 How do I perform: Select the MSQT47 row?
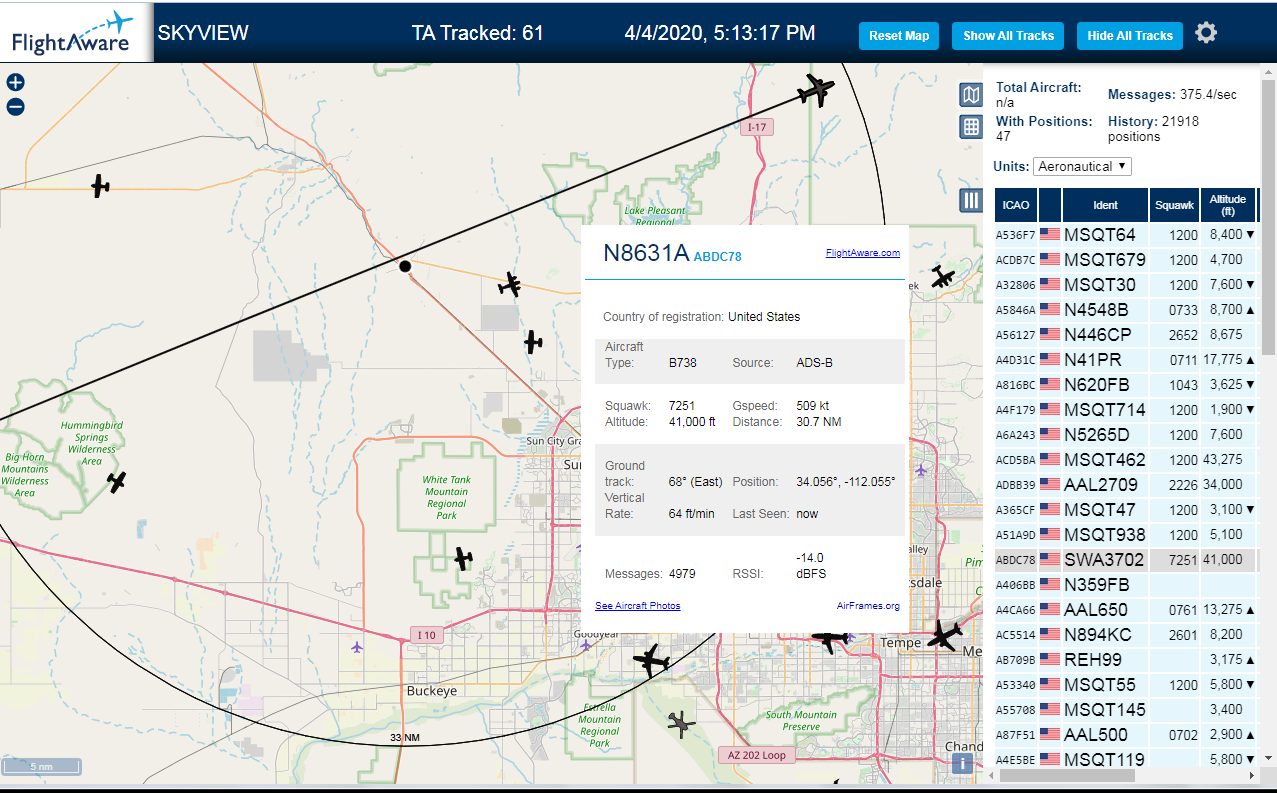pyautogui.click(x=1125, y=510)
